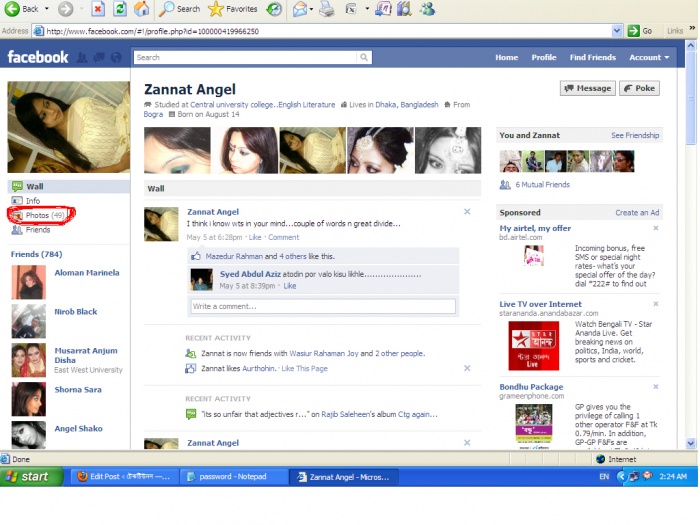Click the Print icon in the toolbar
The height and width of the screenshot is (525, 700).
pyautogui.click(x=326, y=9)
